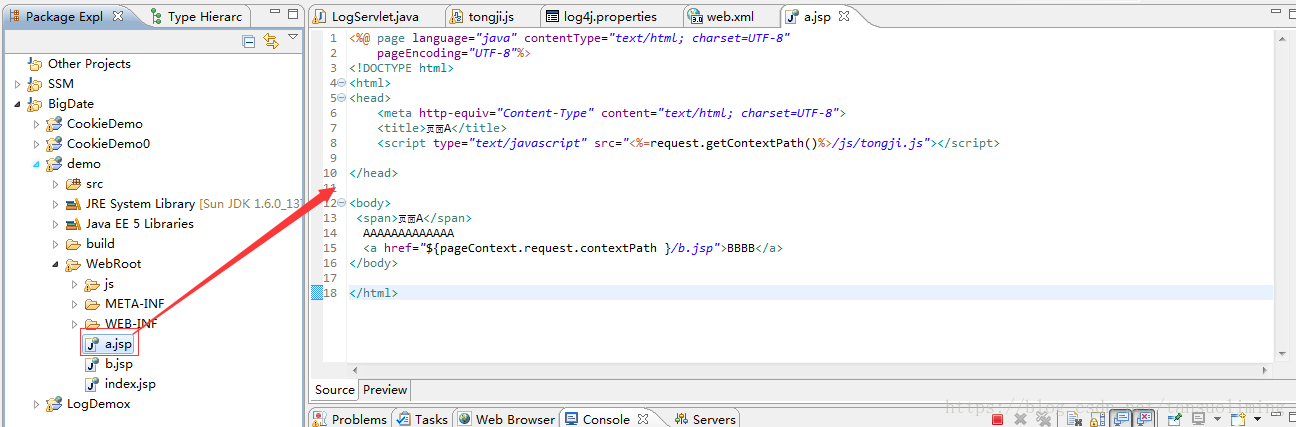Click the demo project icon
The height and width of the screenshot is (427, 1296).
pyautogui.click(x=54, y=164)
